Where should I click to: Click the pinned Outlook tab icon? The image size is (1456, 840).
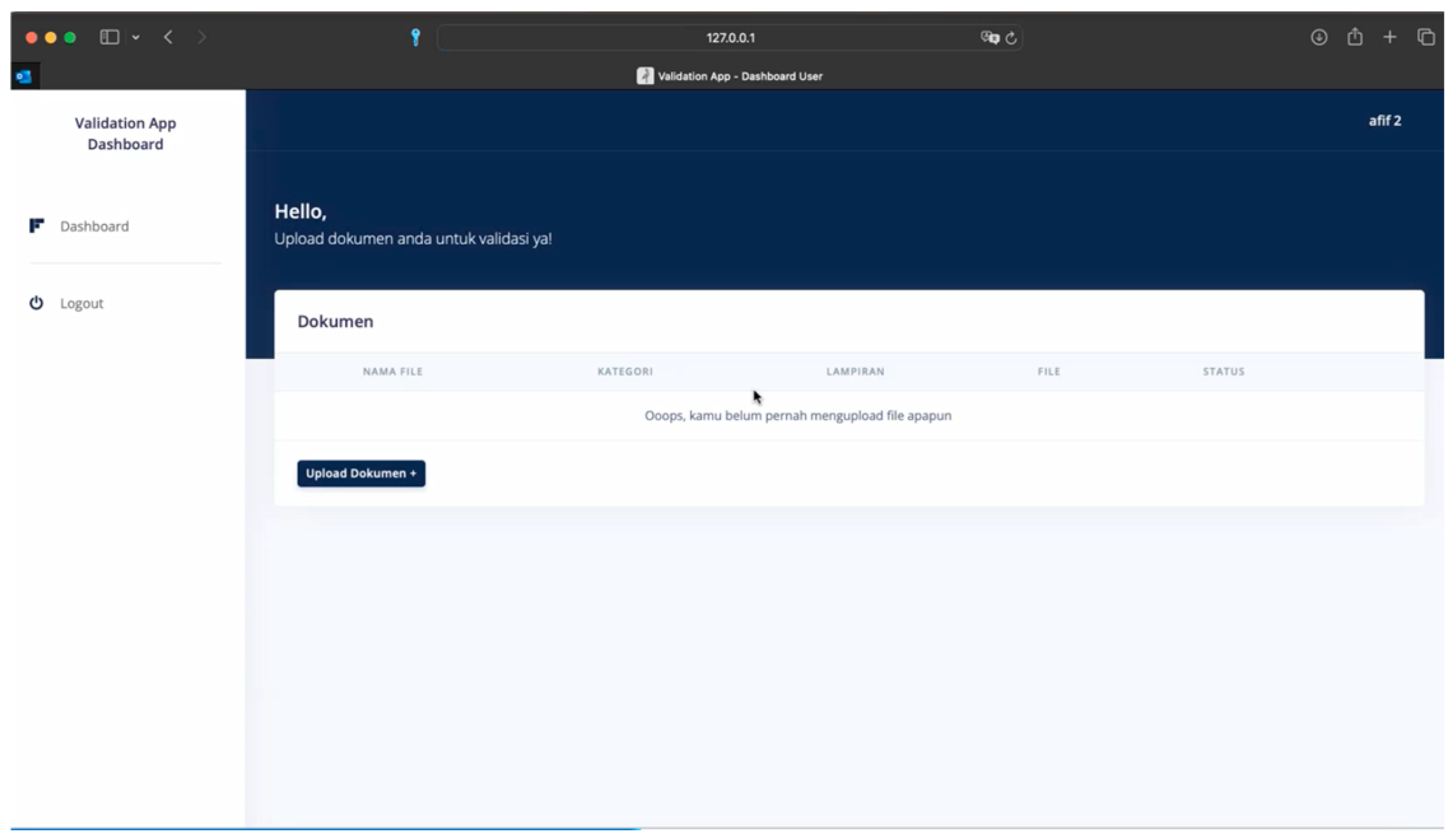(x=24, y=76)
